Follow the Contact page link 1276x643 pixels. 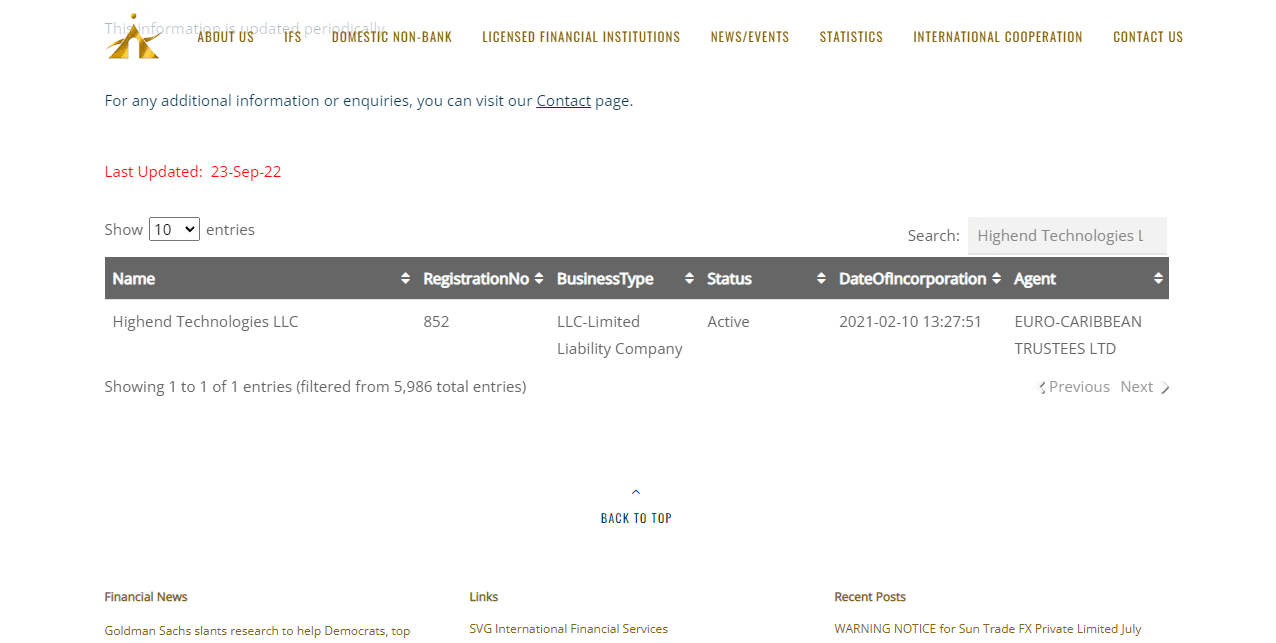pyautogui.click(x=563, y=100)
